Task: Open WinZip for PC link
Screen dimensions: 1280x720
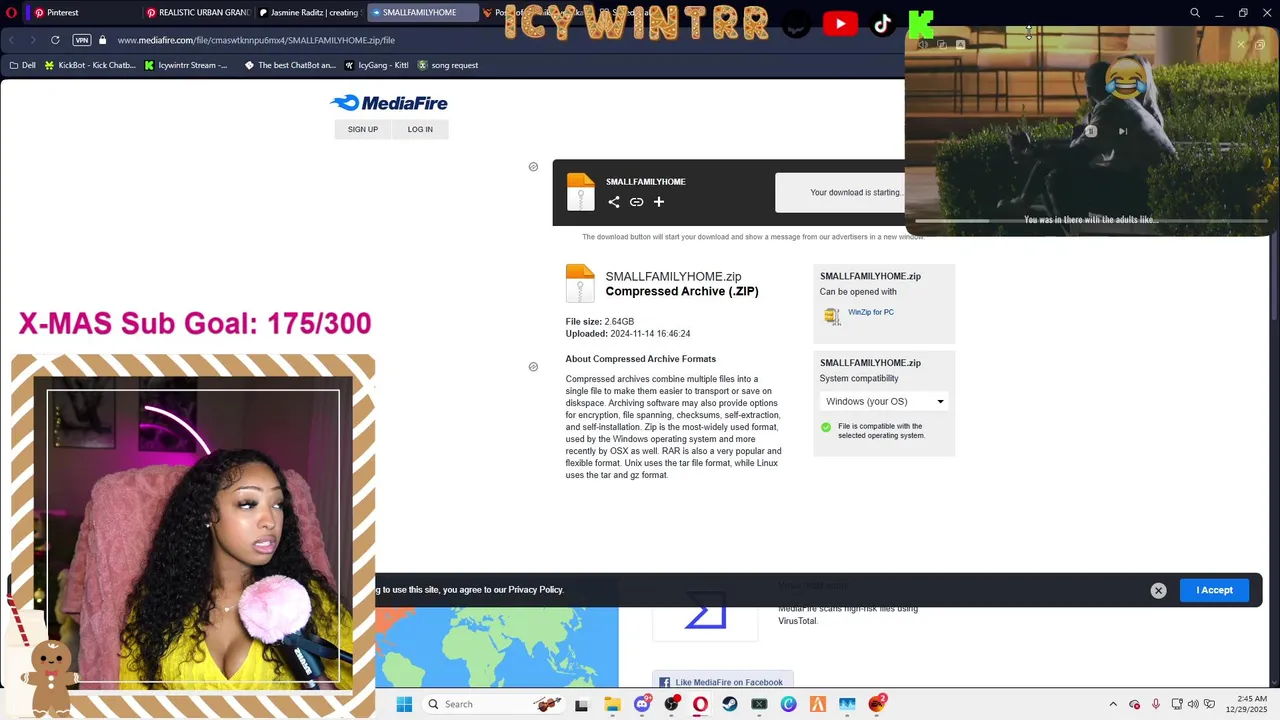Action: click(x=871, y=312)
